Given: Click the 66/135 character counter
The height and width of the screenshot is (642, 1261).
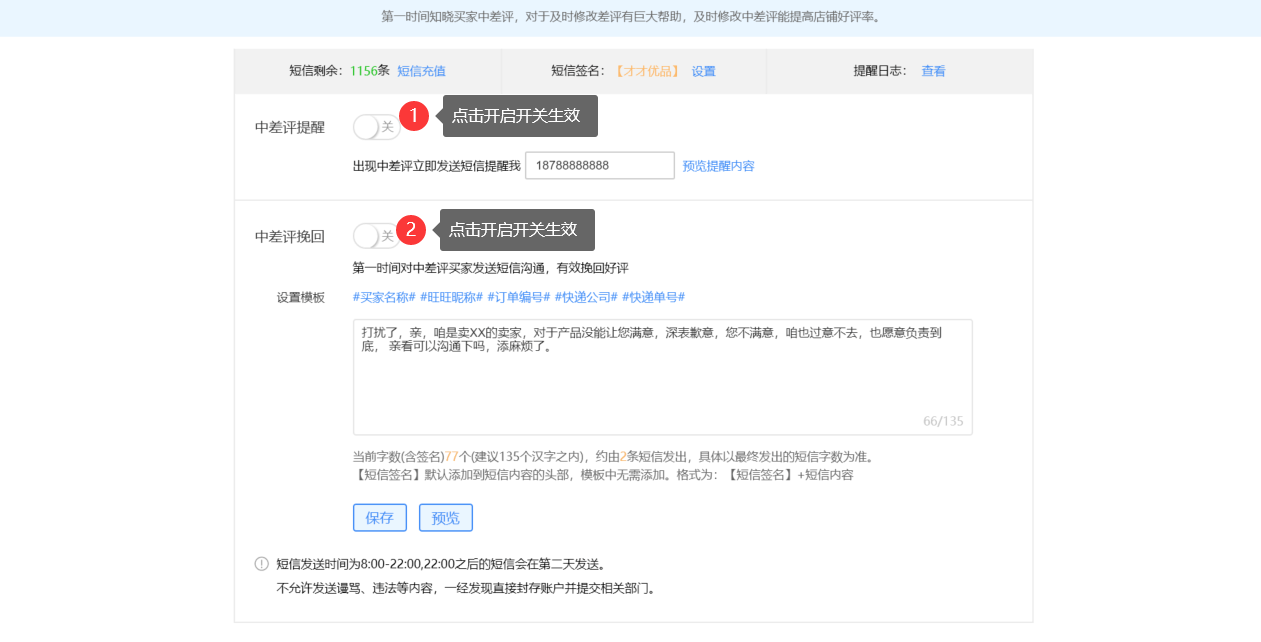Looking at the screenshot, I should point(943,421).
